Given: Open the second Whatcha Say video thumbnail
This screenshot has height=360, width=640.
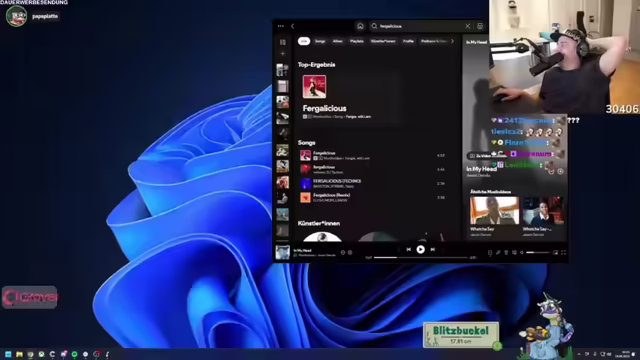Looking at the screenshot, I should [x=543, y=211].
